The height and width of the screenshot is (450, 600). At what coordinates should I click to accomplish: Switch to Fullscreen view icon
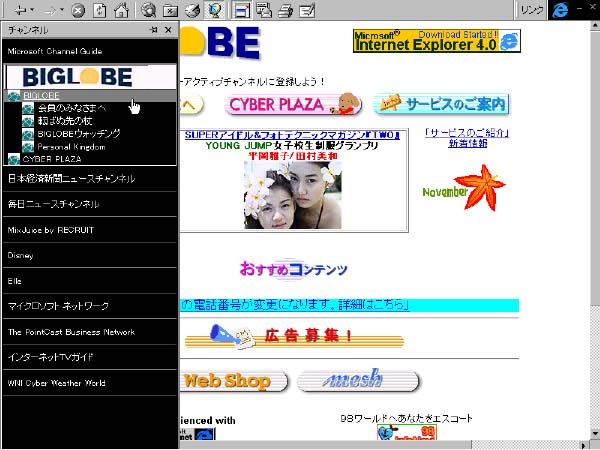point(241,10)
